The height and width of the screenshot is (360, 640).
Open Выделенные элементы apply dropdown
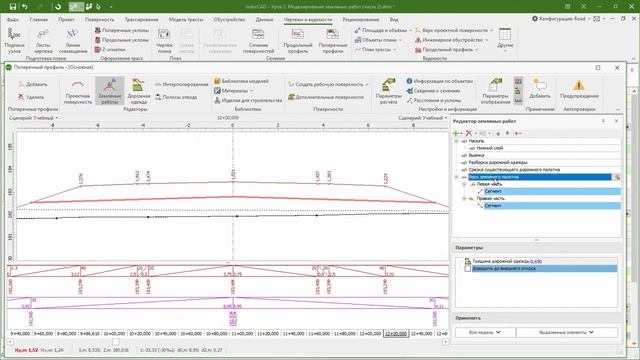point(567,332)
